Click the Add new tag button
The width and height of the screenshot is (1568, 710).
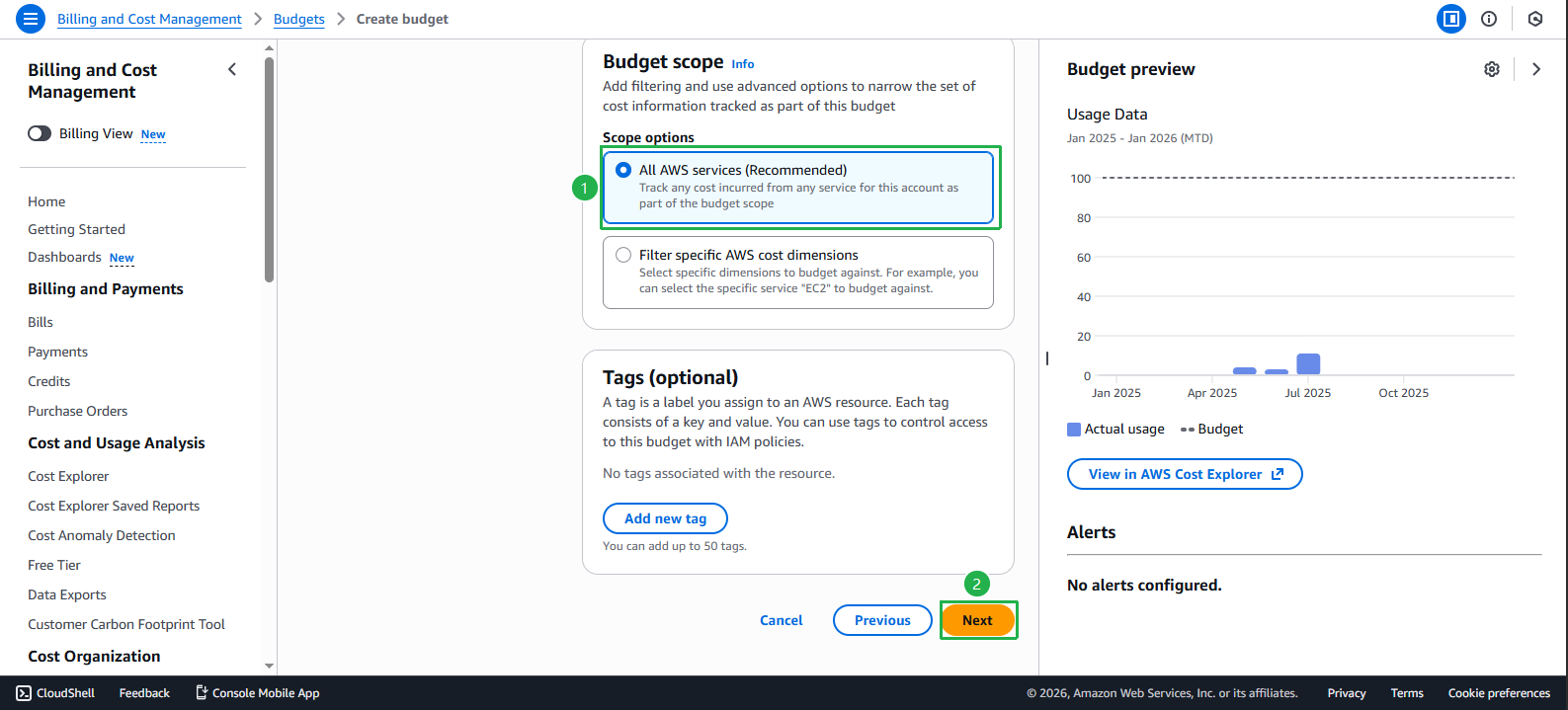pos(665,518)
